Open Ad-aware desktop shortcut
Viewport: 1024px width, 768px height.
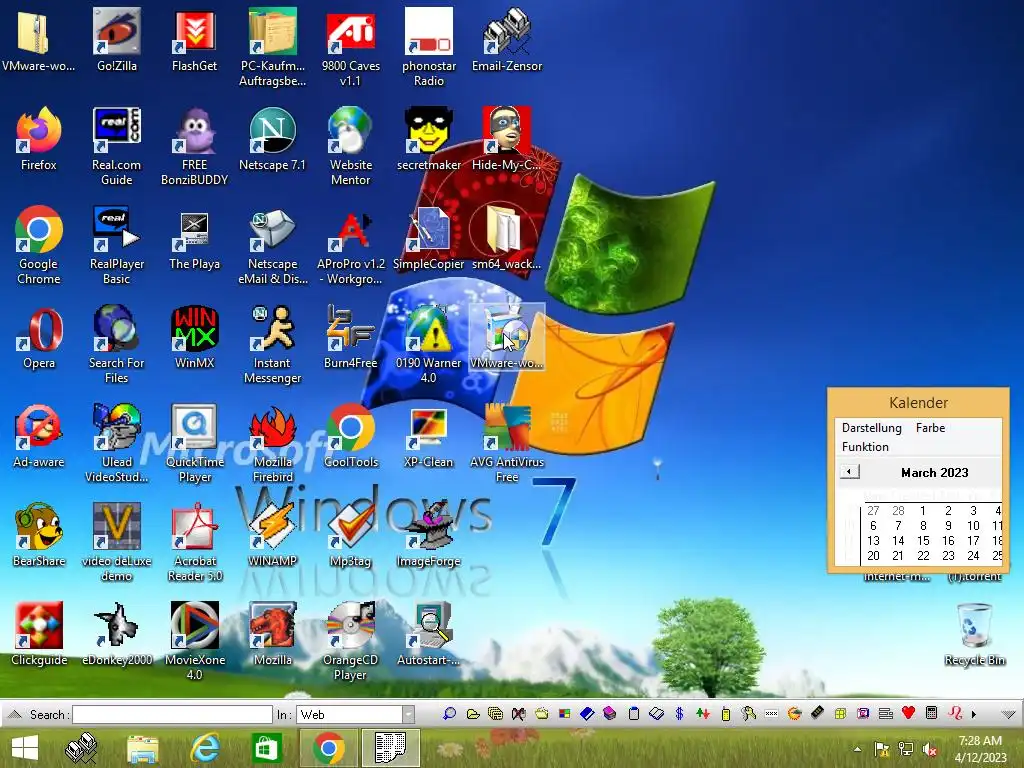(39, 436)
